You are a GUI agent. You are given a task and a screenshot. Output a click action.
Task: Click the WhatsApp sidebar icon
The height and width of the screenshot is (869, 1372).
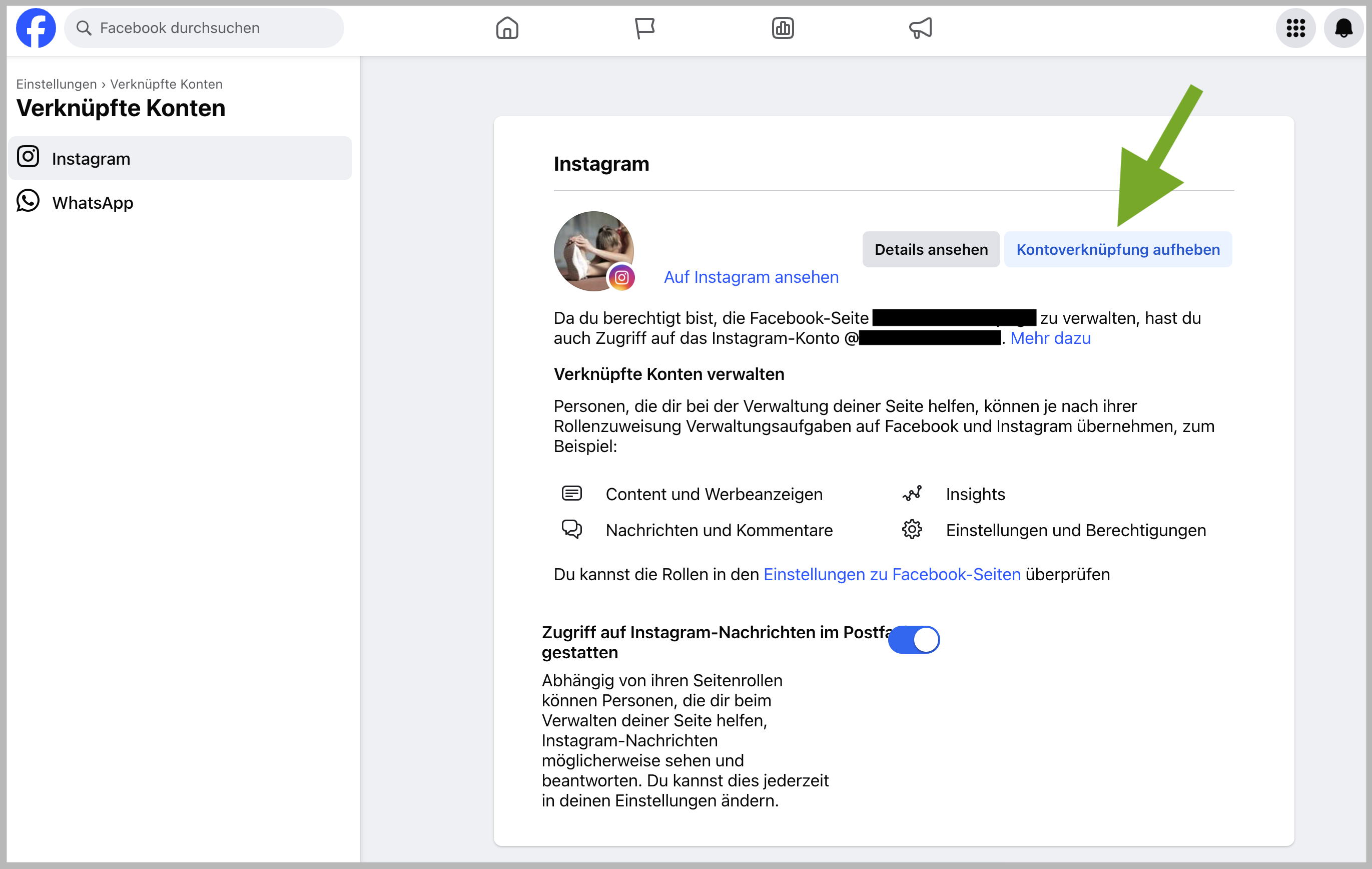(28, 201)
